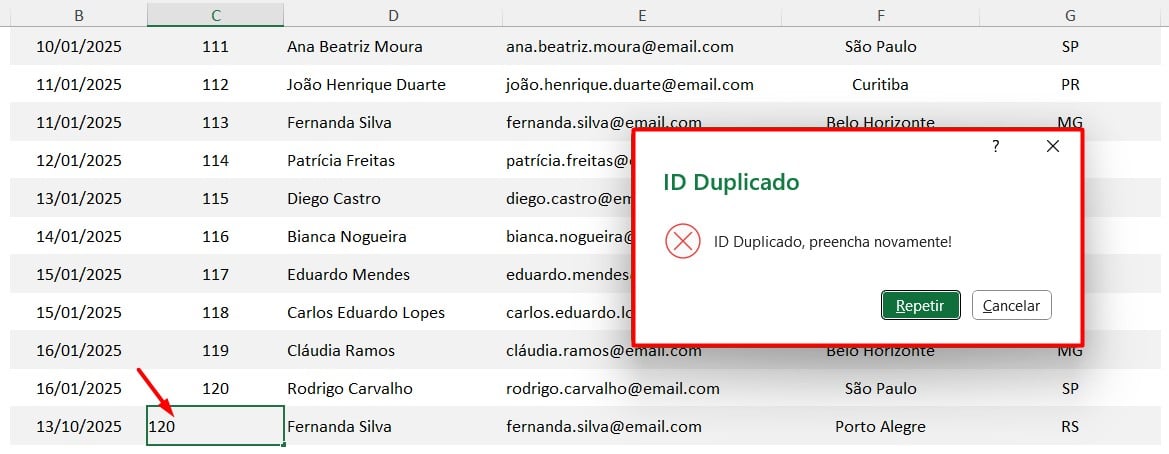Select date 15/01/2025 in Eduardo Mendes row
Screen dimensions: 1169x454
pos(79,274)
